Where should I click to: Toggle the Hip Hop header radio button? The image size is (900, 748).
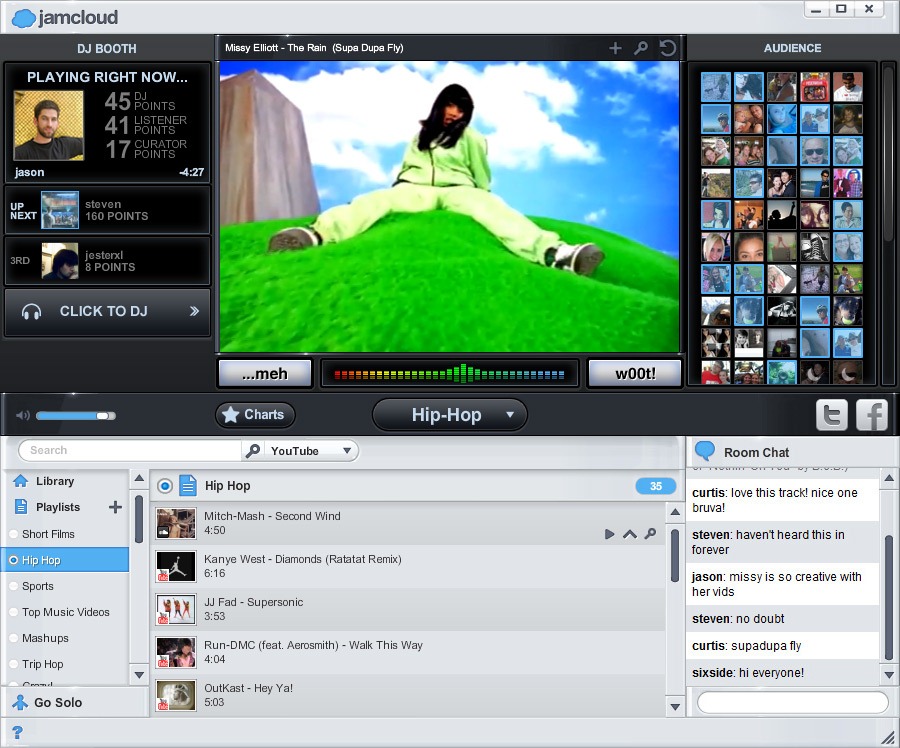click(165, 486)
